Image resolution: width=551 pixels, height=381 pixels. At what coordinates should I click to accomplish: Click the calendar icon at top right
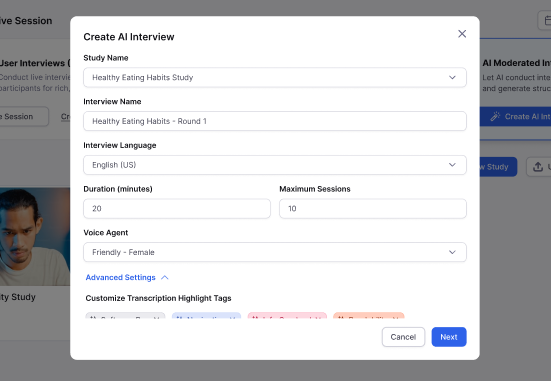(x=547, y=21)
